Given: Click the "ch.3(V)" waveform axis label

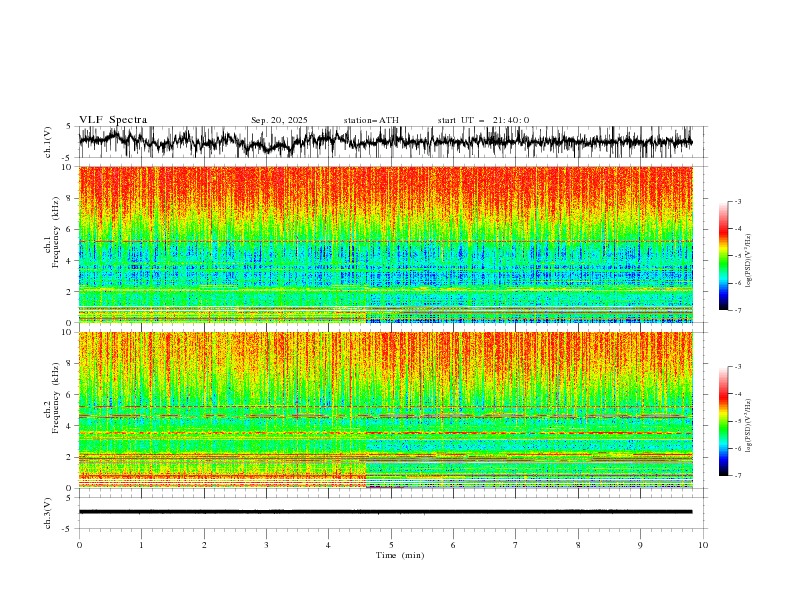Looking at the screenshot, I should pos(48,513).
